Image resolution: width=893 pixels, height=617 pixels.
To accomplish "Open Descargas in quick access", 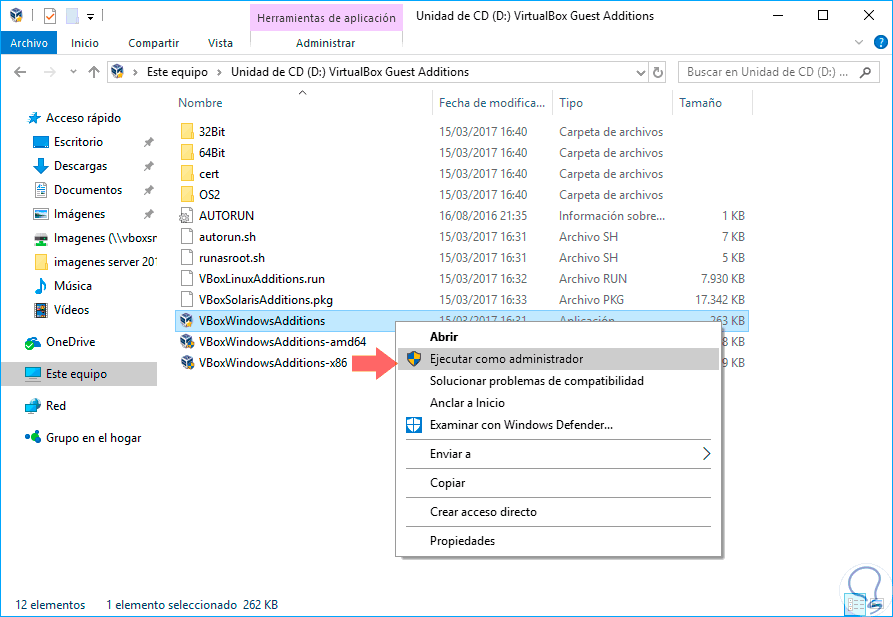I will tap(80, 166).
